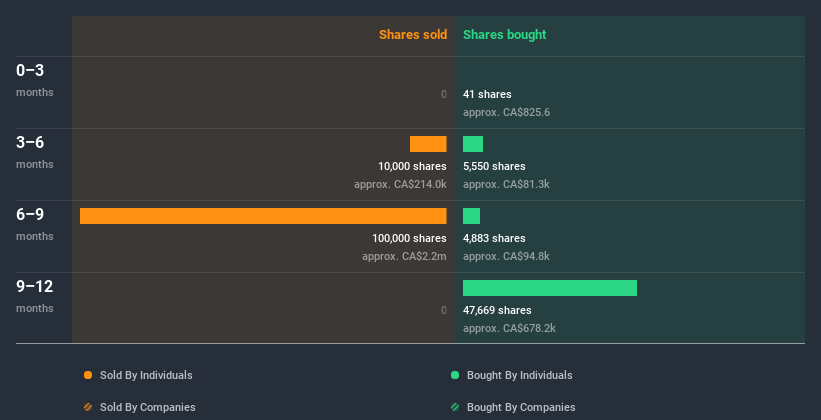Click the approx. CA$825.6 amount
The image size is (821, 420).
(x=506, y=112)
